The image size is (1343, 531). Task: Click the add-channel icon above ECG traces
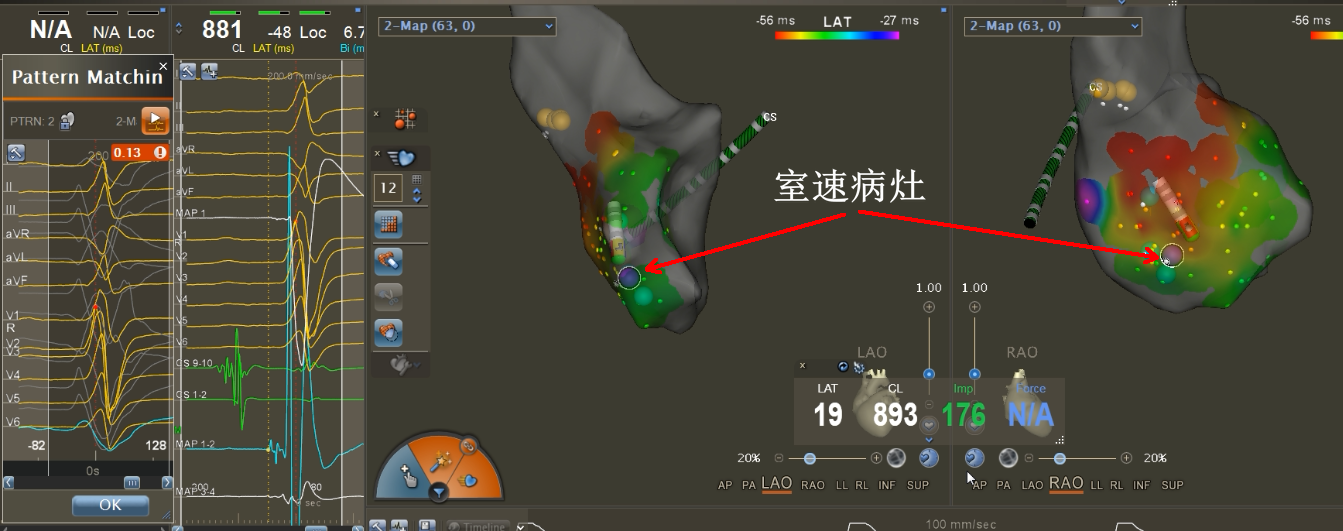(209, 71)
